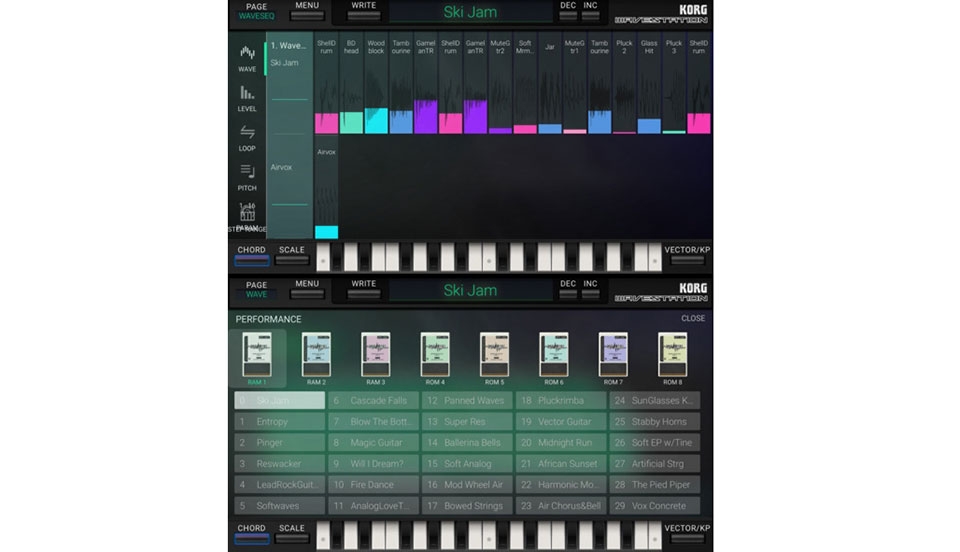Choose performance 29 Vox Concrete
The height and width of the screenshot is (552, 960).
coord(654,505)
